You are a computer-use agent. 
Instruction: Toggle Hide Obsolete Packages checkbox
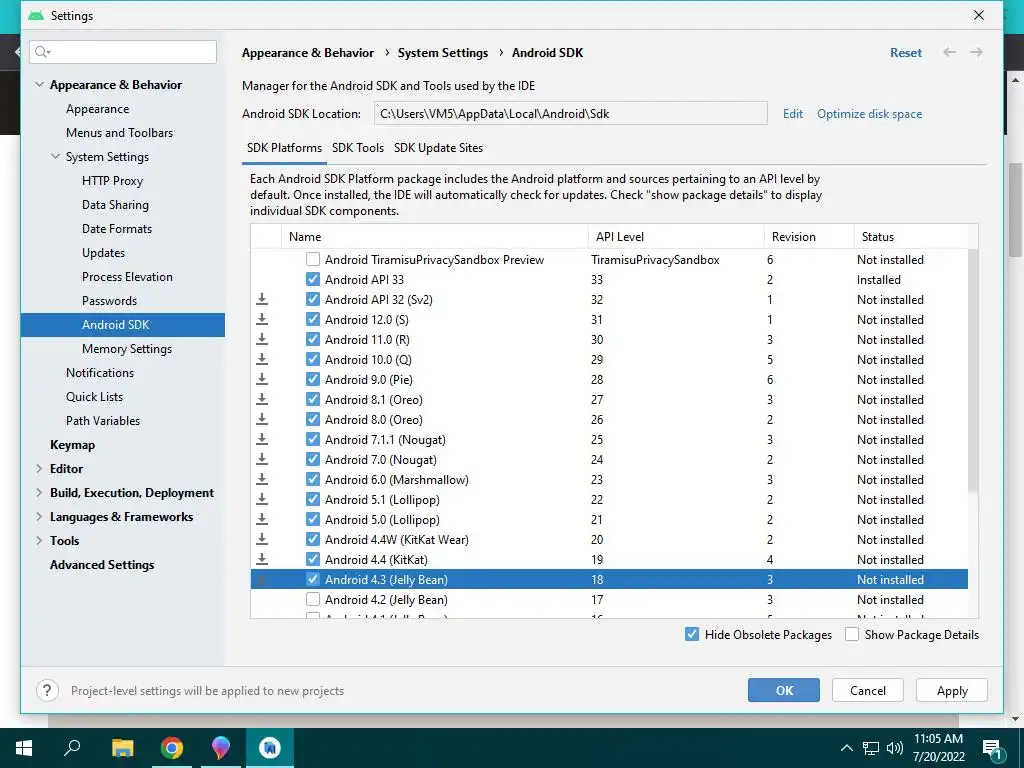tap(692, 634)
